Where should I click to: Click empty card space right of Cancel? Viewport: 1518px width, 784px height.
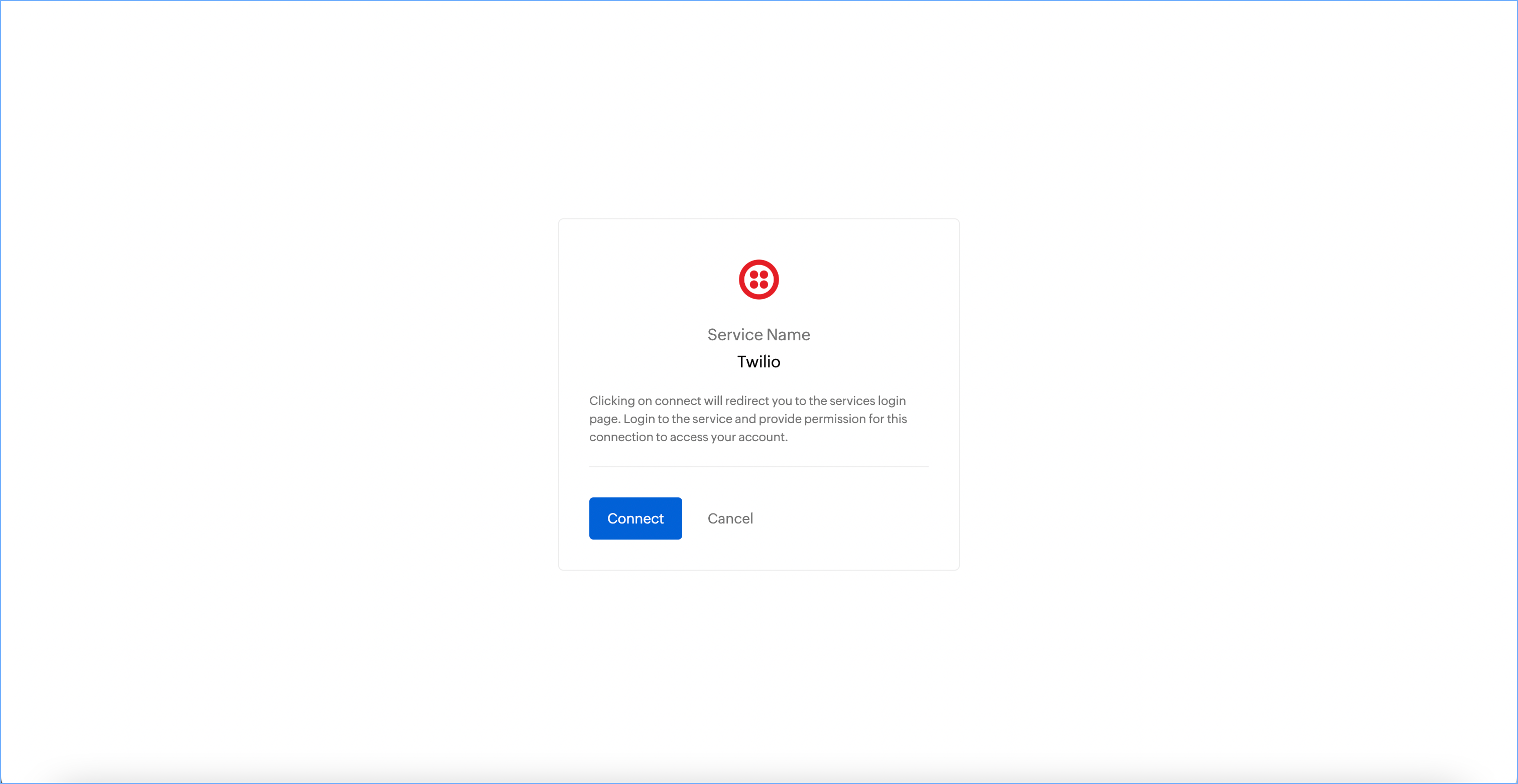(854, 518)
